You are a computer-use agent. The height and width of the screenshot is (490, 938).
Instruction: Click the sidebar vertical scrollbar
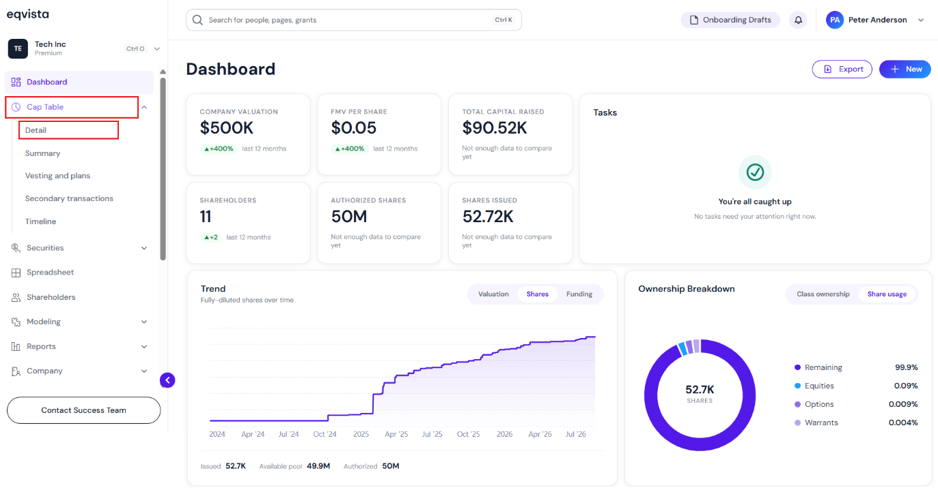coord(163,169)
